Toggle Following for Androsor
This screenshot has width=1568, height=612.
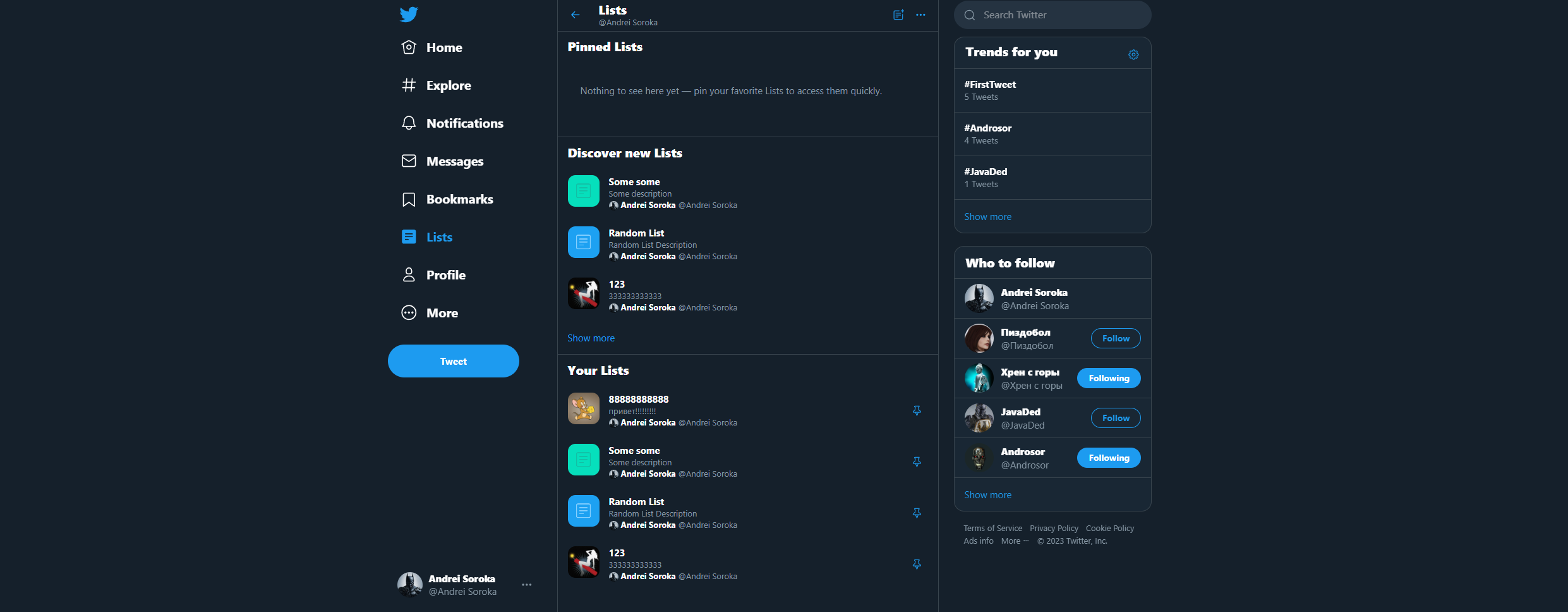tap(1109, 458)
